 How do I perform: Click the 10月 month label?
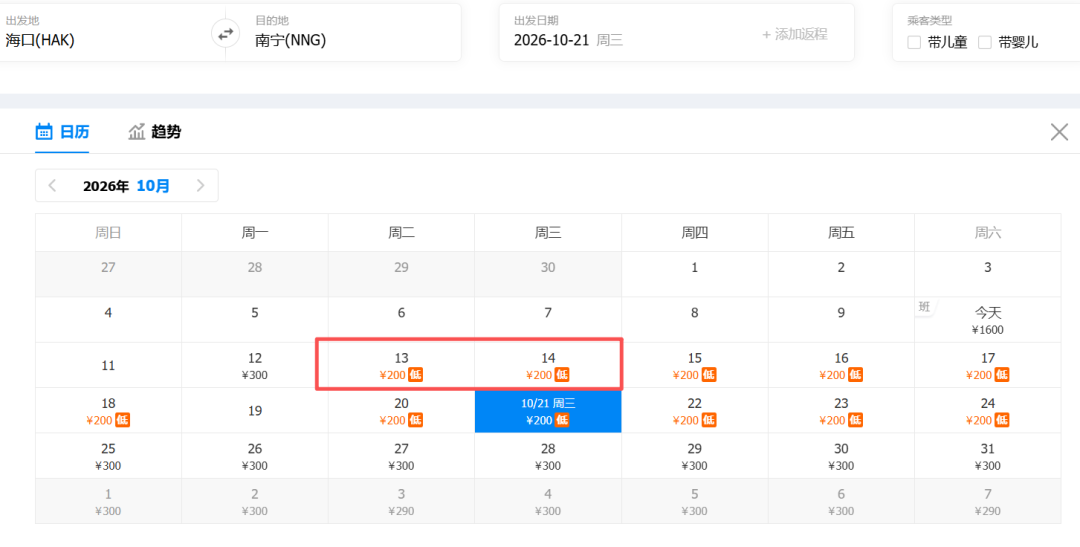(153, 186)
